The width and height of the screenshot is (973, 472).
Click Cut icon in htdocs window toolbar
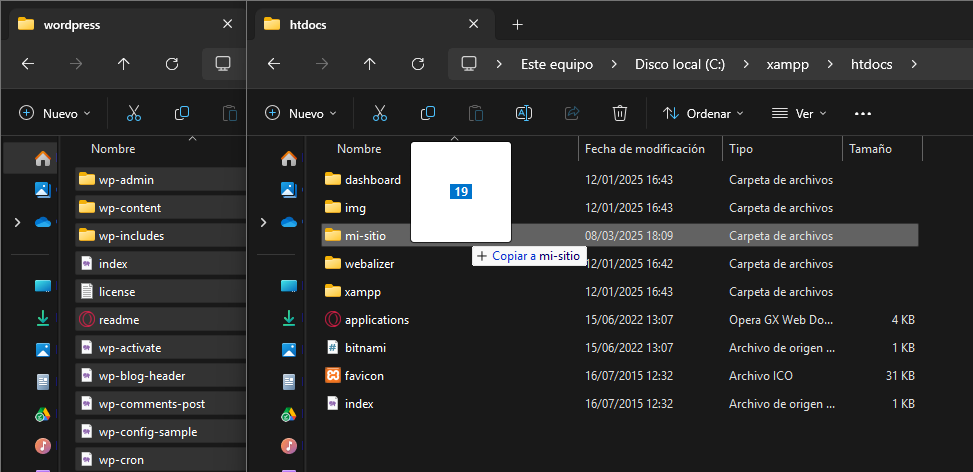click(x=380, y=113)
